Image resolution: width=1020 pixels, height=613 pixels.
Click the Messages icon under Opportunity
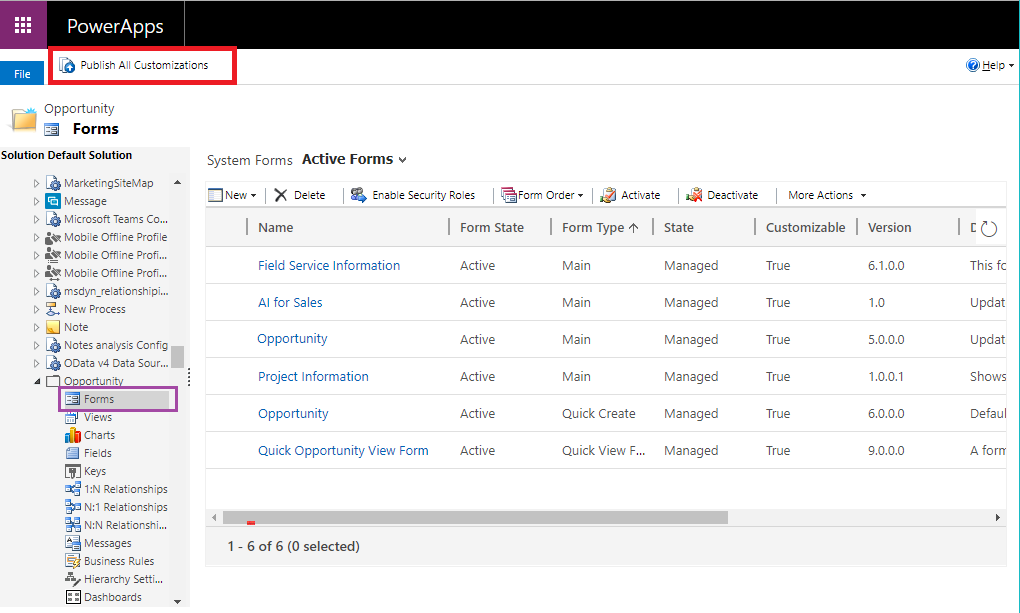point(73,543)
